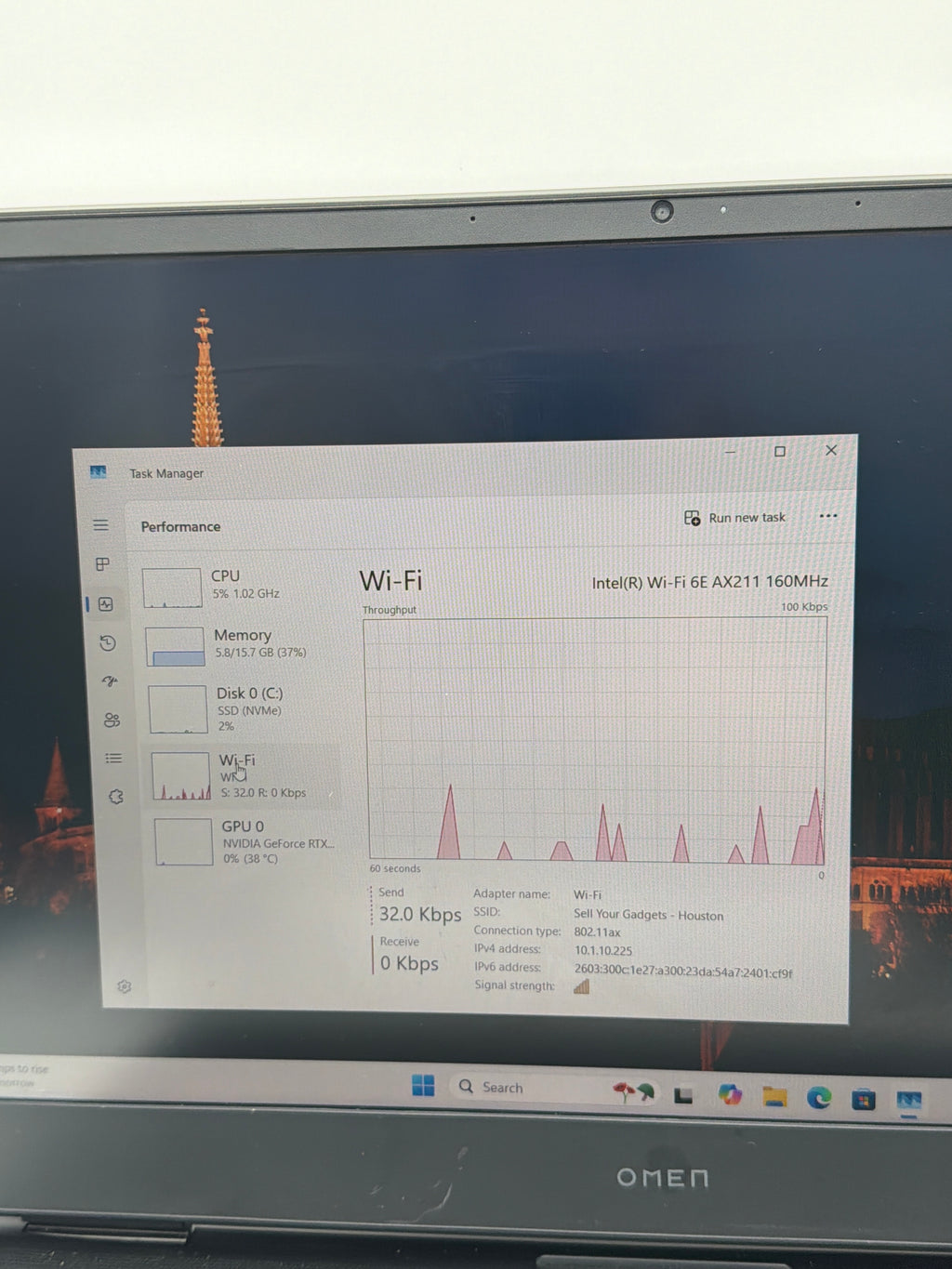This screenshot has width=952, height=1269.
Task: Open the Processes page icon
Action: 102,564
